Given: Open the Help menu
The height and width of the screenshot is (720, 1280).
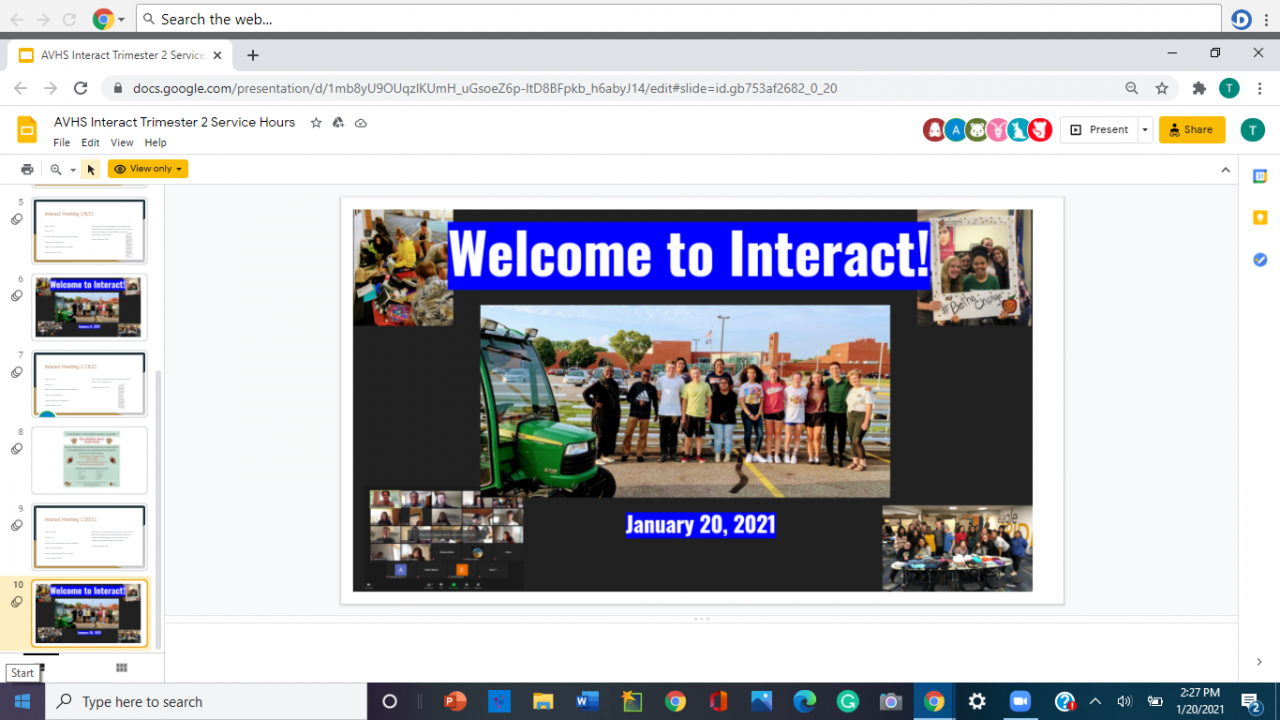Looking at the screenshot, I should tap(155, 143).
